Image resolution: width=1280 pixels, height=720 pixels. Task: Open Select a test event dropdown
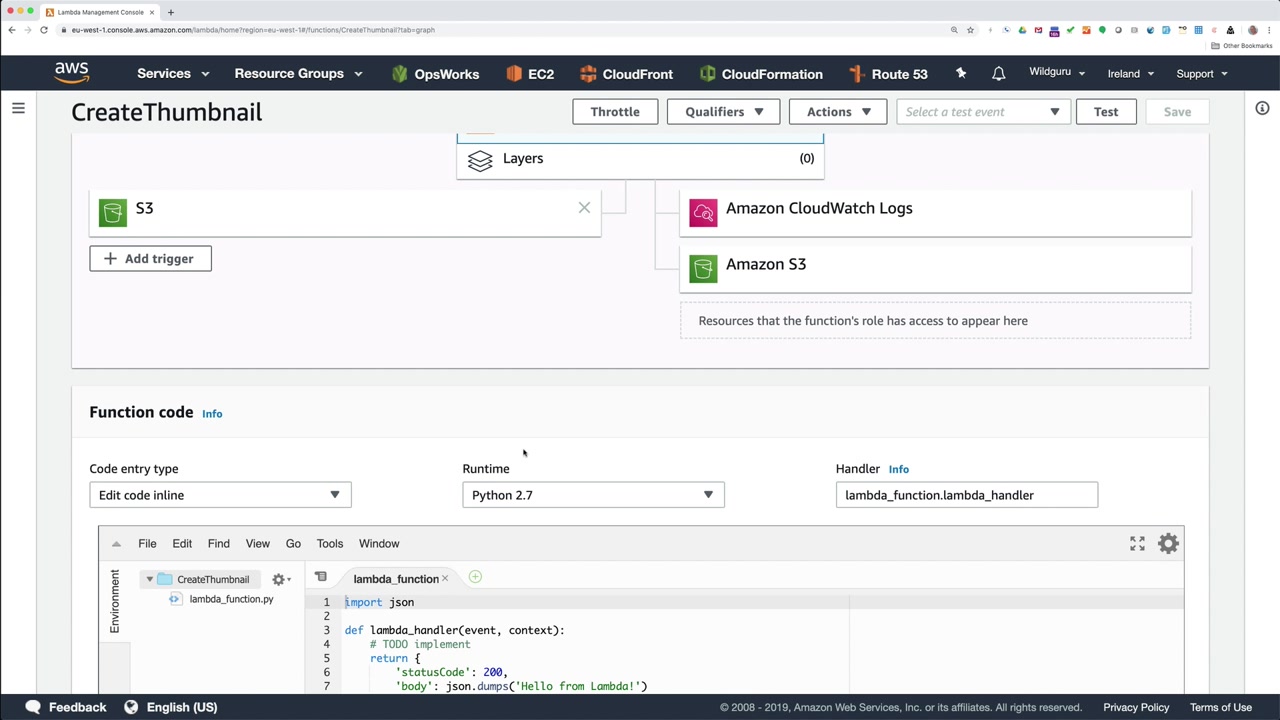coord(983,112)
